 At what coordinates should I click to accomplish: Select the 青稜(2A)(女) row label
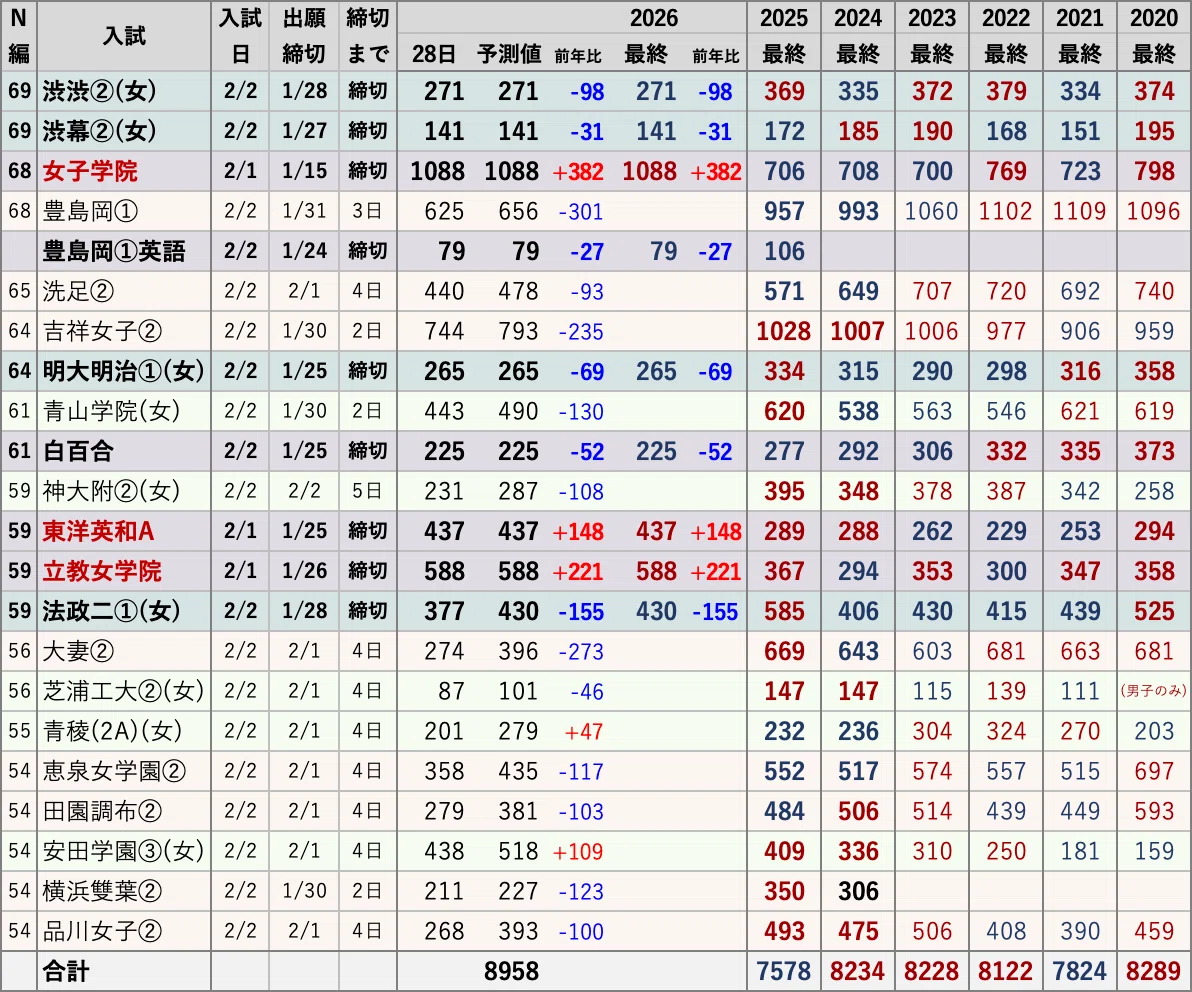pyautogui.click(x=113, y=731)
